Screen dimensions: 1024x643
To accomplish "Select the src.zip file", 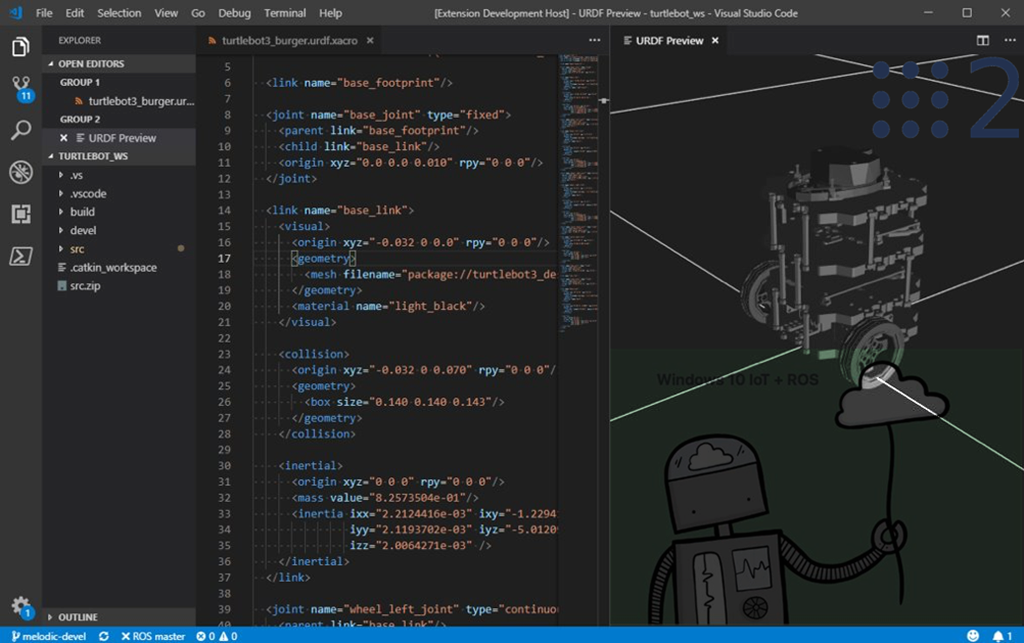I will tap(85, 286).
